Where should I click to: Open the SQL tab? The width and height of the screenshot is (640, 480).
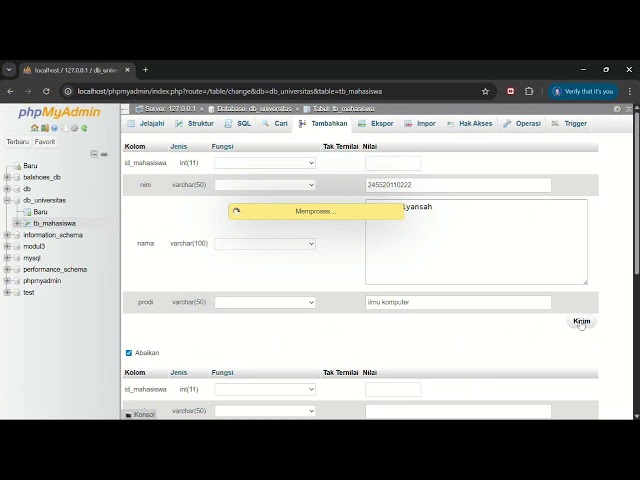tap(238, 124)
